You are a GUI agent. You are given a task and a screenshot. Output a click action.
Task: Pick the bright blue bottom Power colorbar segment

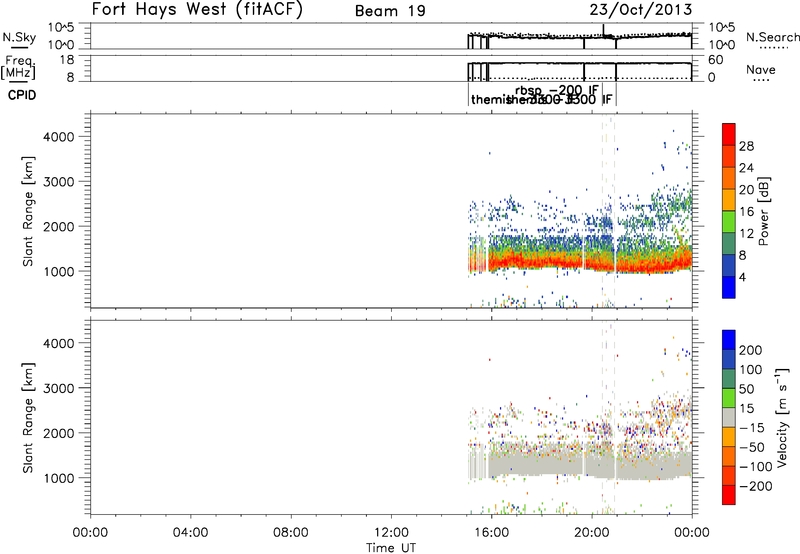point(729,287)
